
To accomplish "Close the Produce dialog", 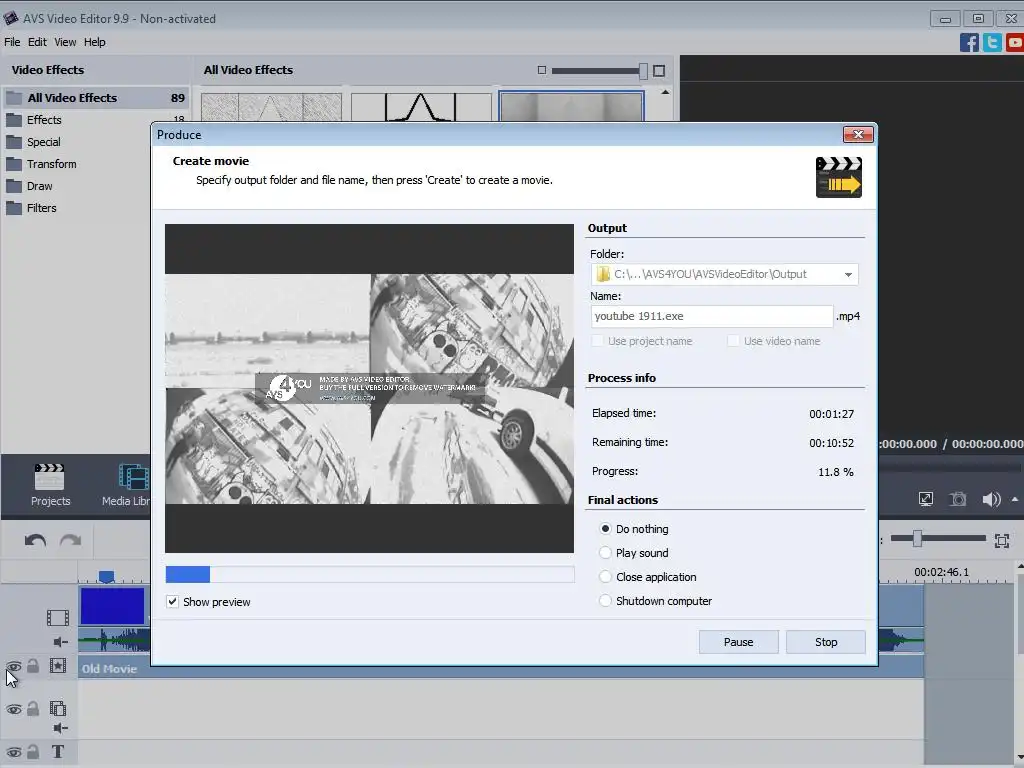I will click(858, 135).
